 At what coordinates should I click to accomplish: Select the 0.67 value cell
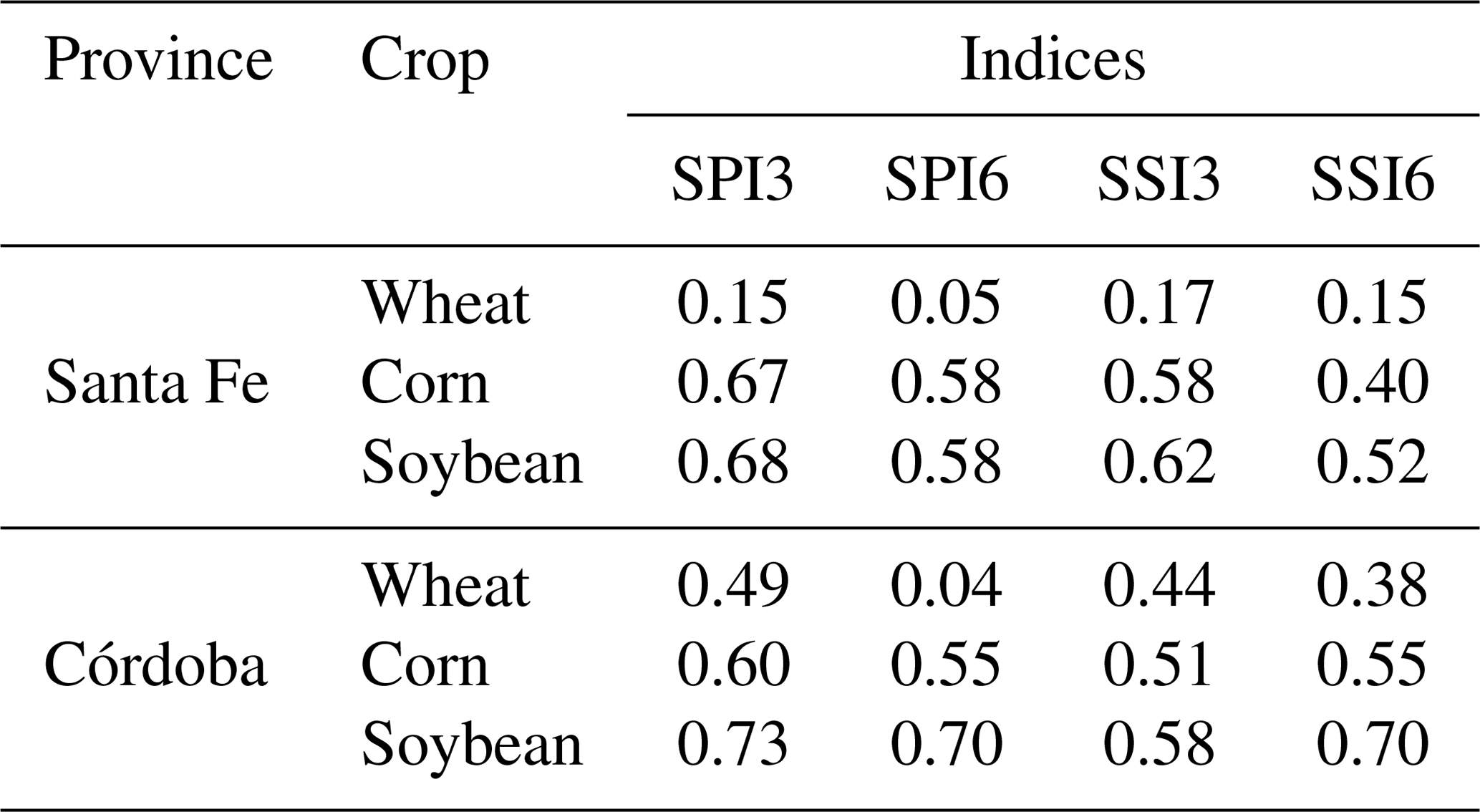tap(732, 382)
